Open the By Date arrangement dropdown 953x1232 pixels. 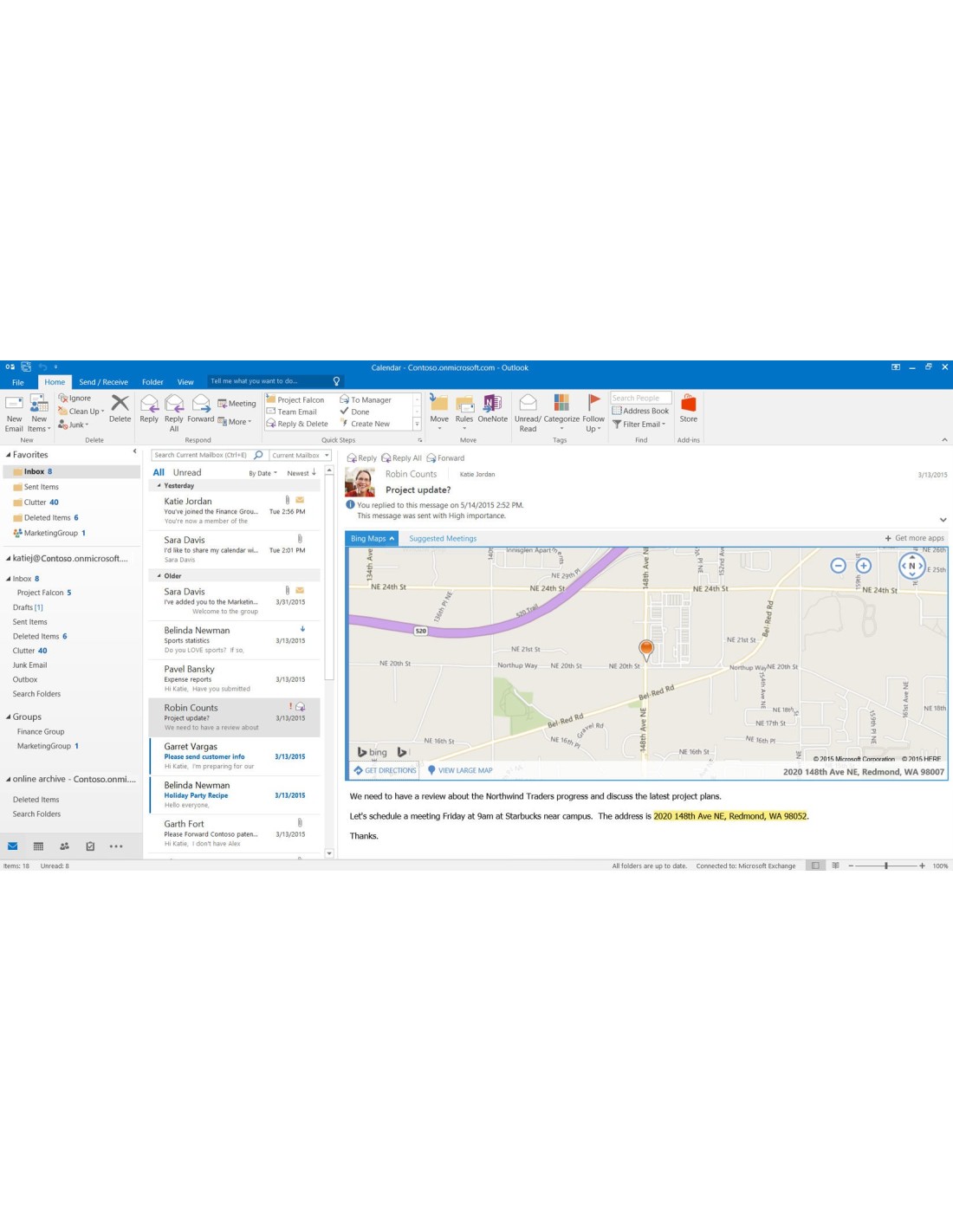[263, 474]
